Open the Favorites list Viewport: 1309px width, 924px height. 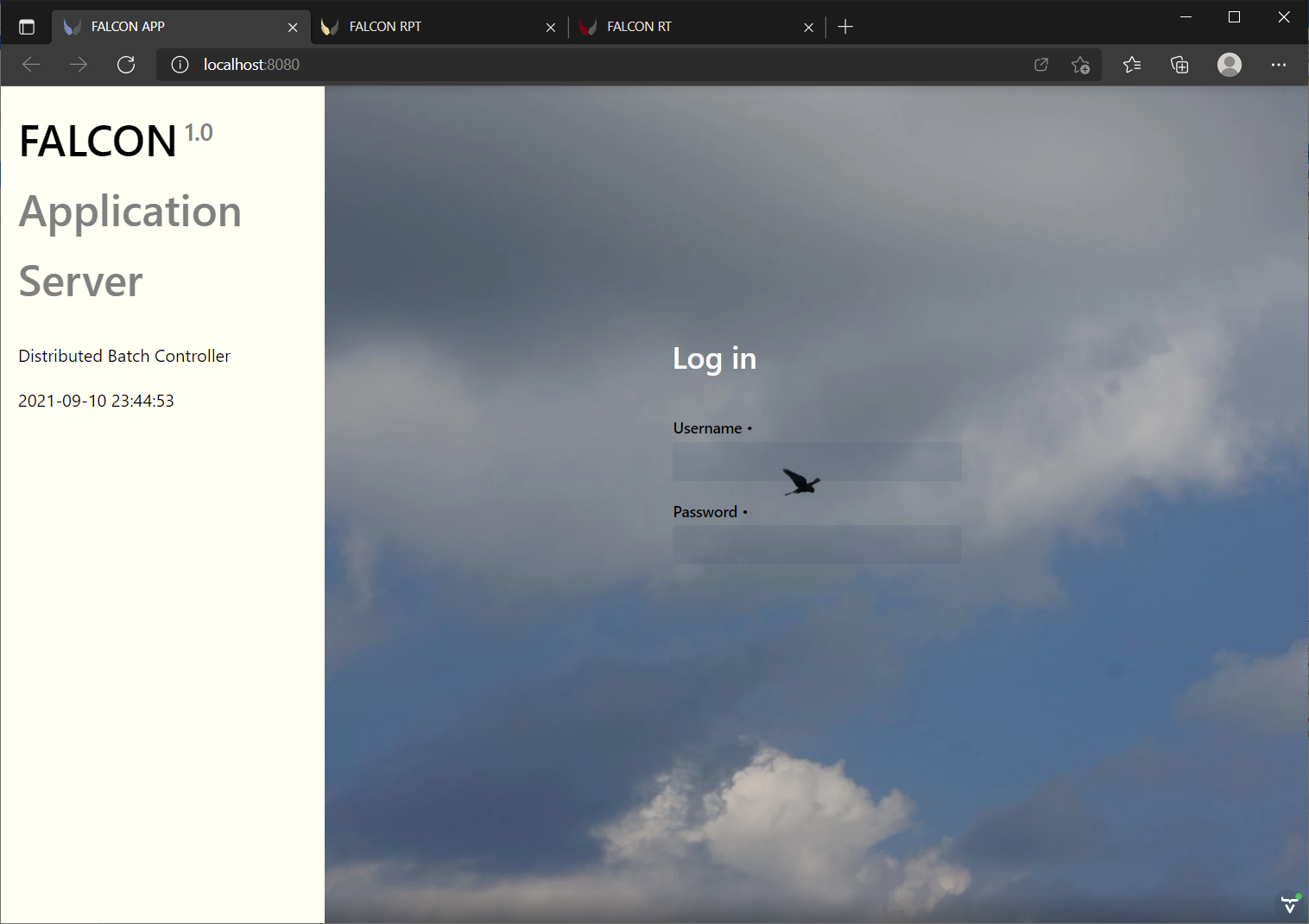[x=1132, y=65]
